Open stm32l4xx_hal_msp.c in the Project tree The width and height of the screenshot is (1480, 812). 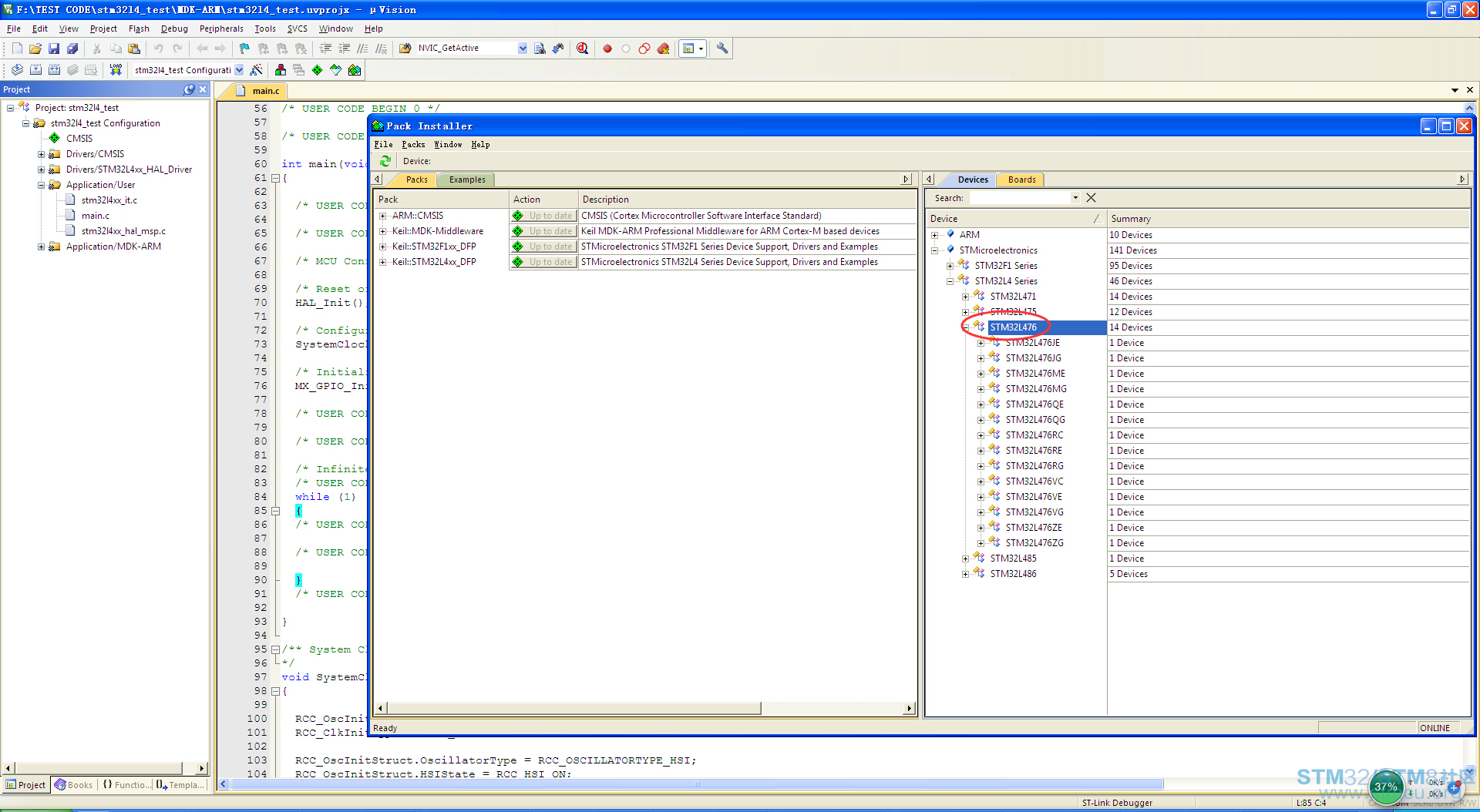click(123, 231)
